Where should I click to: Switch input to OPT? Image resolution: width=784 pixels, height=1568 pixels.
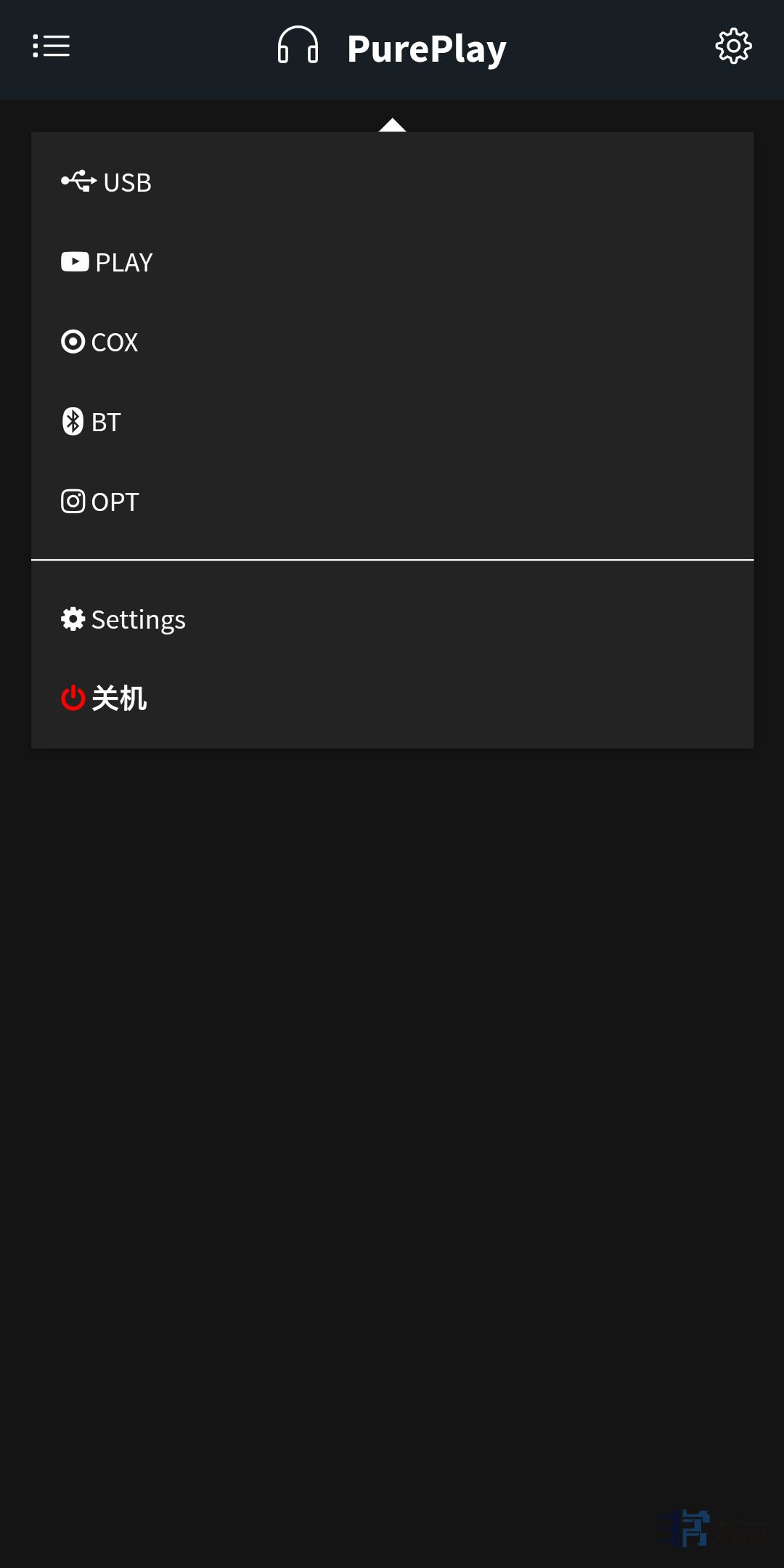click(x=115, y=502)
